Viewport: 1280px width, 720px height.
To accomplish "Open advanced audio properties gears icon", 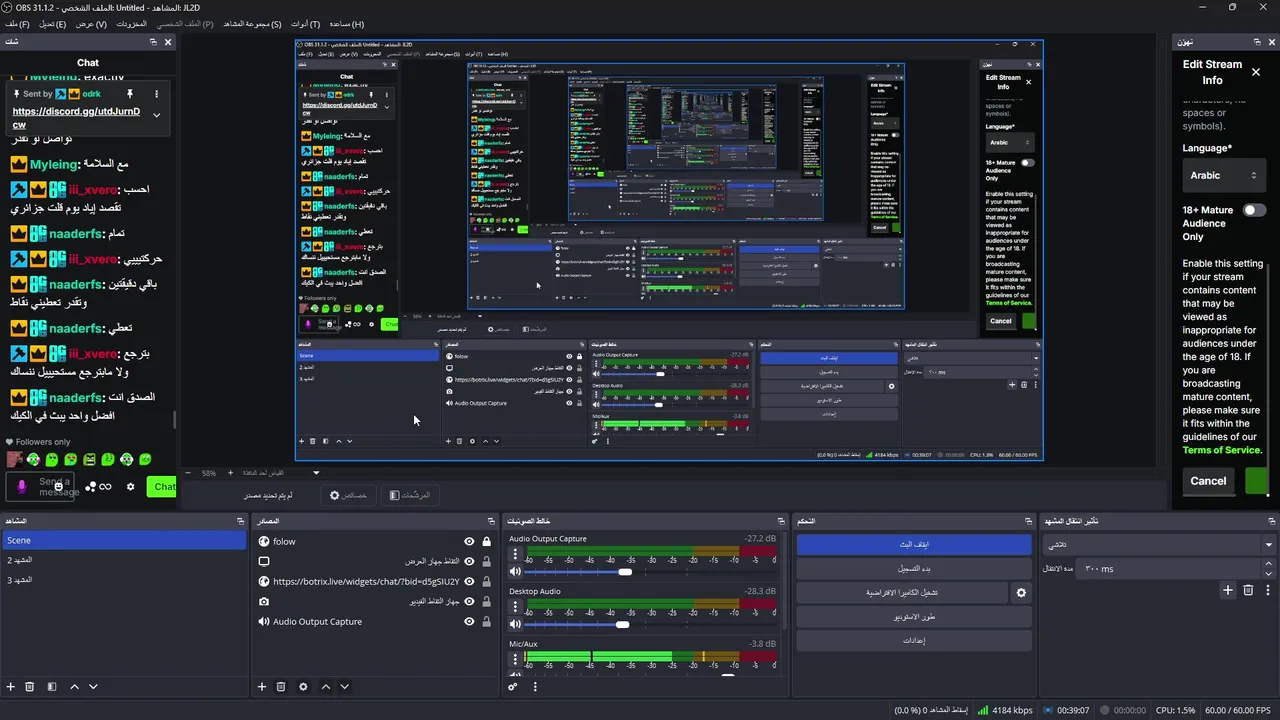I will [513, 687].
